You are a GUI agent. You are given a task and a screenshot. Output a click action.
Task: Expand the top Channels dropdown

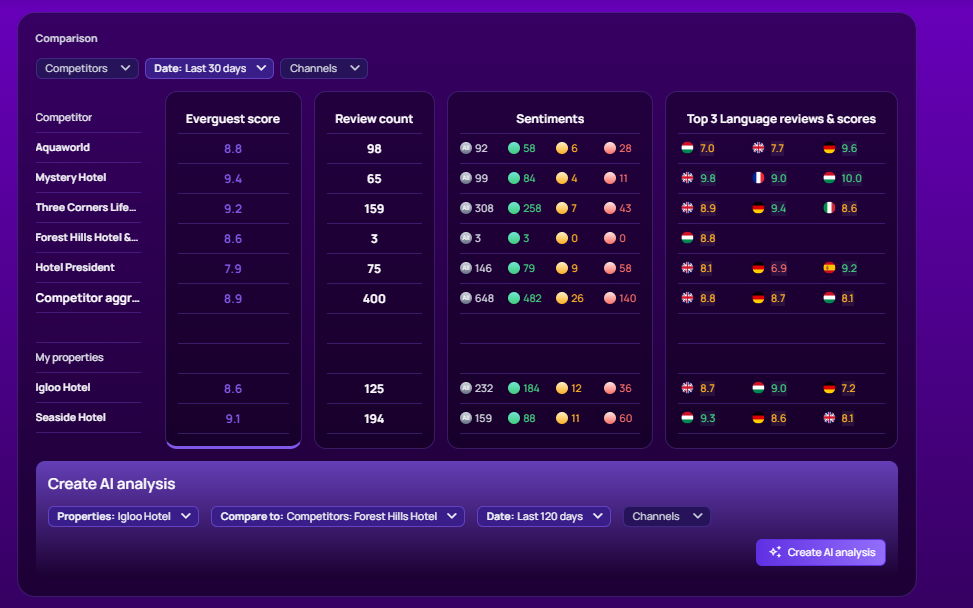324,68
